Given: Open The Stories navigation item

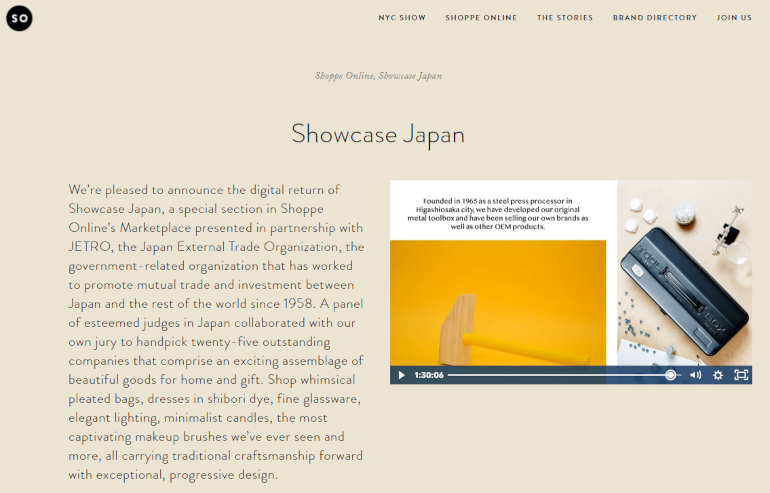Looking at the screenshot, I should pyautogui.click(x=565, y=18).
